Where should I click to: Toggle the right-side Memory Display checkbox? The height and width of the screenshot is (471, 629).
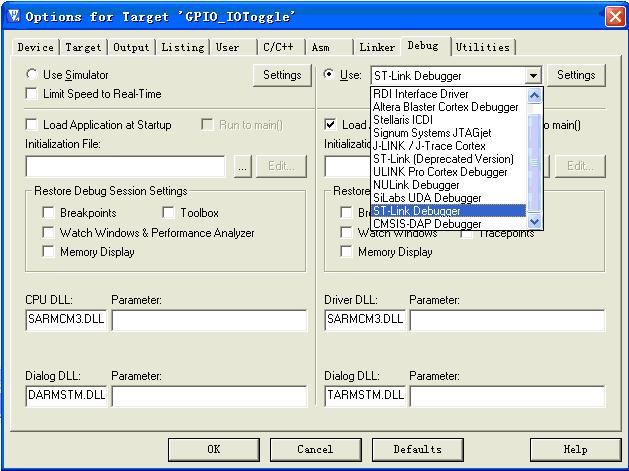(346, 252)
